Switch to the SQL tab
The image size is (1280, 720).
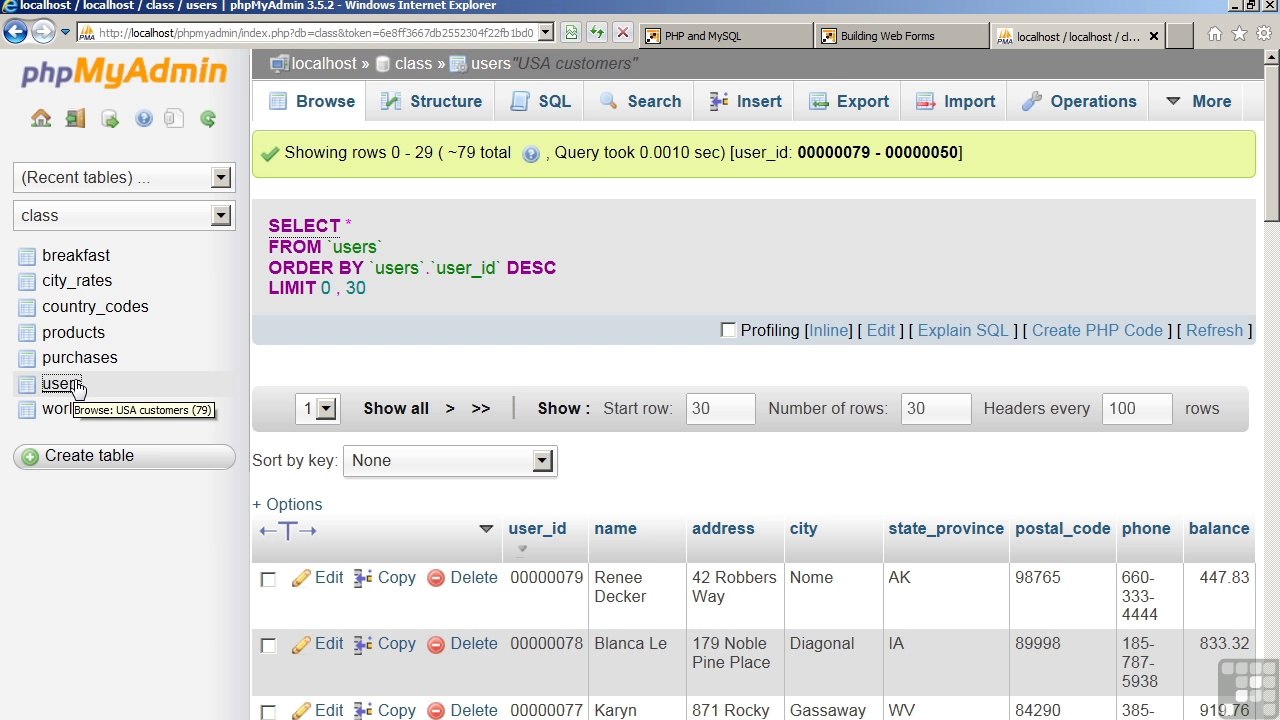pyautogui.click(x=541, y=101)
